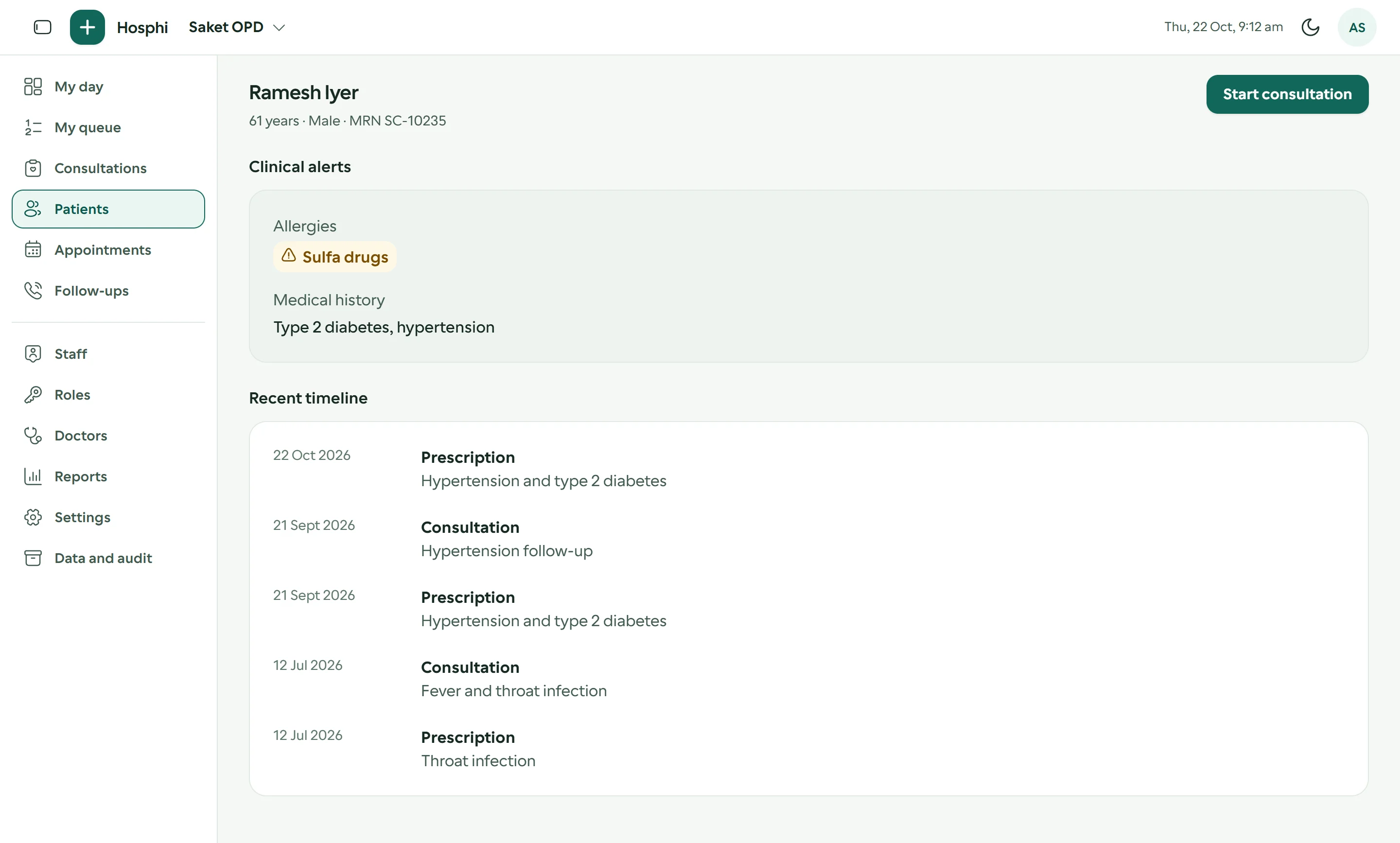
Task: Click the Data and audit archive icon
Action: [x=33, y=559]
